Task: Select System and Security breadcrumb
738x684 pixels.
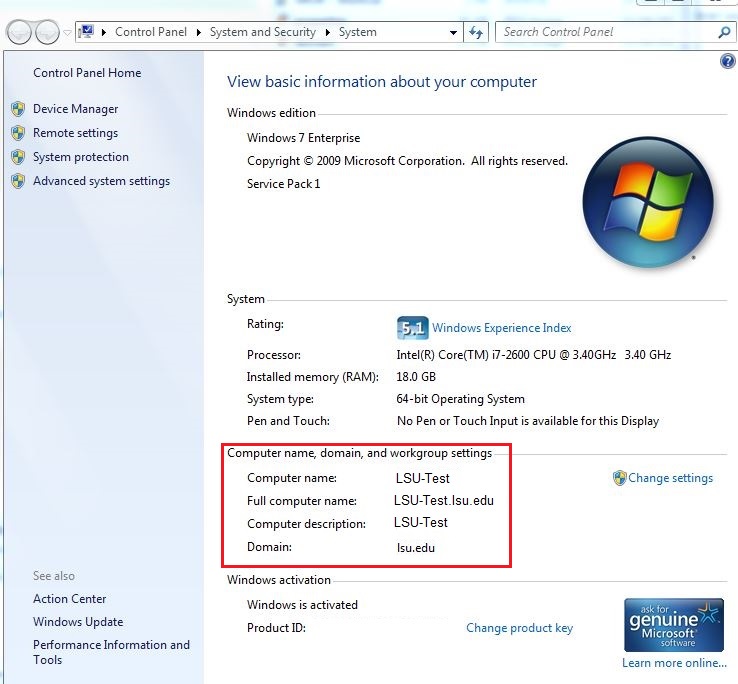Action: pos(263,32)
